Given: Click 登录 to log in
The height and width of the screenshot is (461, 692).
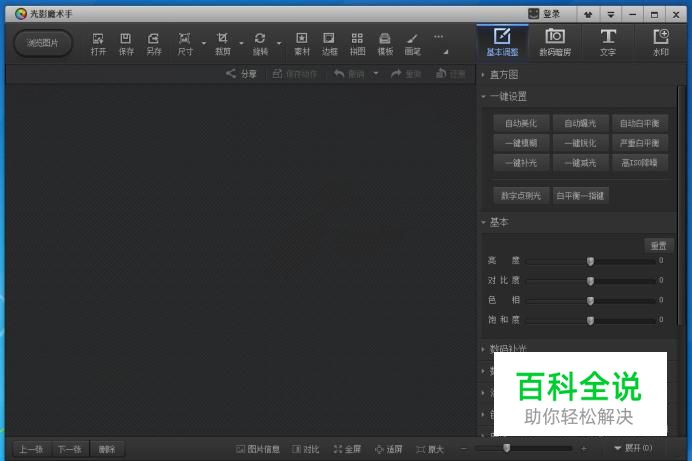Looking at the screenshot, I should click(545, 14).
